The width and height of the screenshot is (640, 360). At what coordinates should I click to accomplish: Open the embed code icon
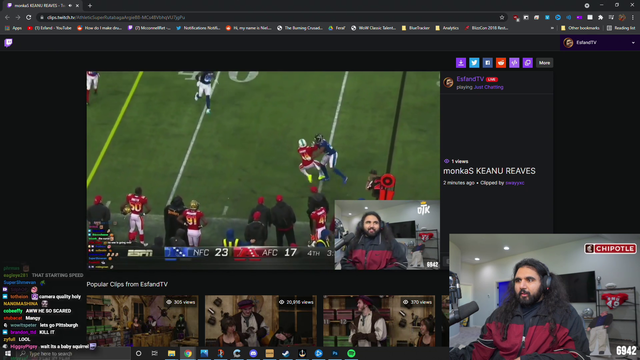tap(514, 62)
